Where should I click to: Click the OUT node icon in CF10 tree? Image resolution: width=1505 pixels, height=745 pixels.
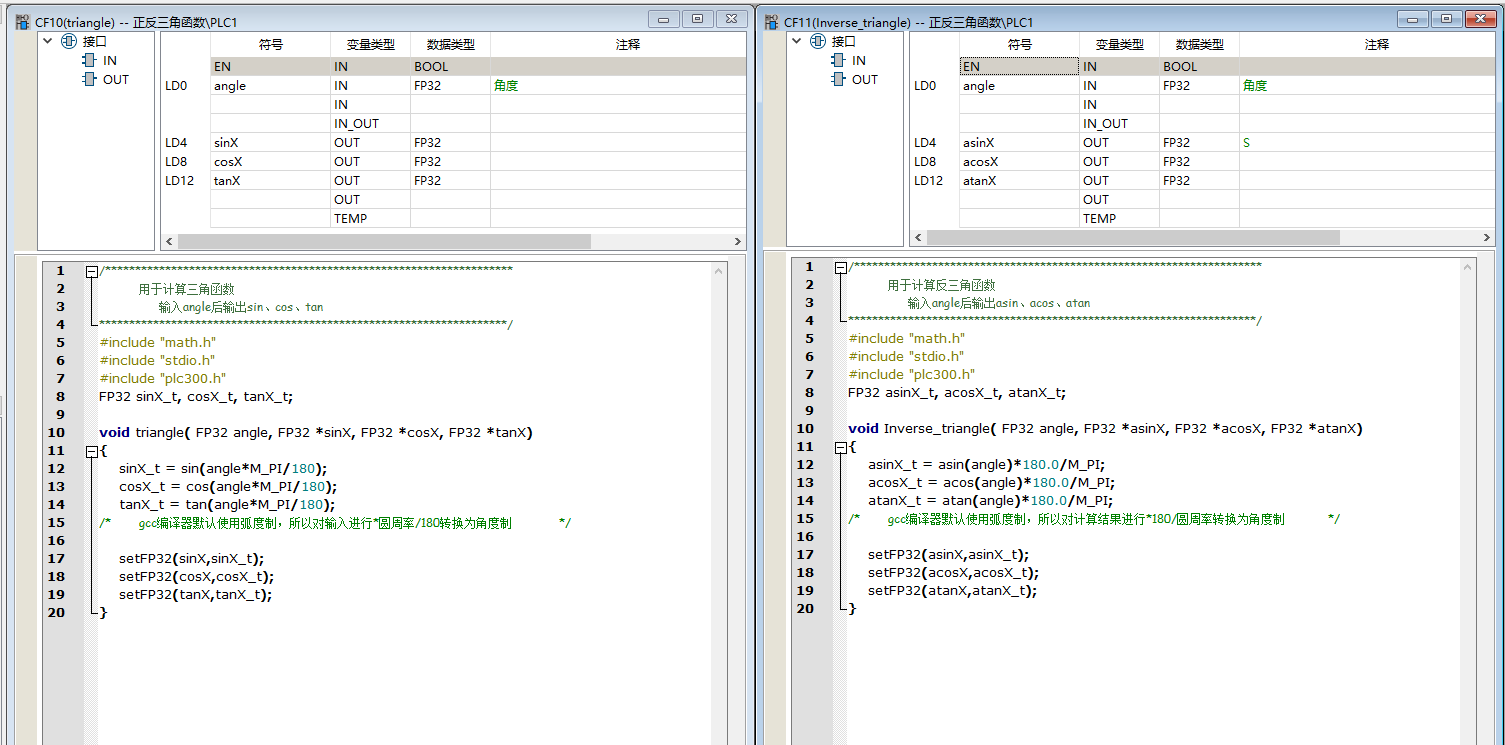89,80
